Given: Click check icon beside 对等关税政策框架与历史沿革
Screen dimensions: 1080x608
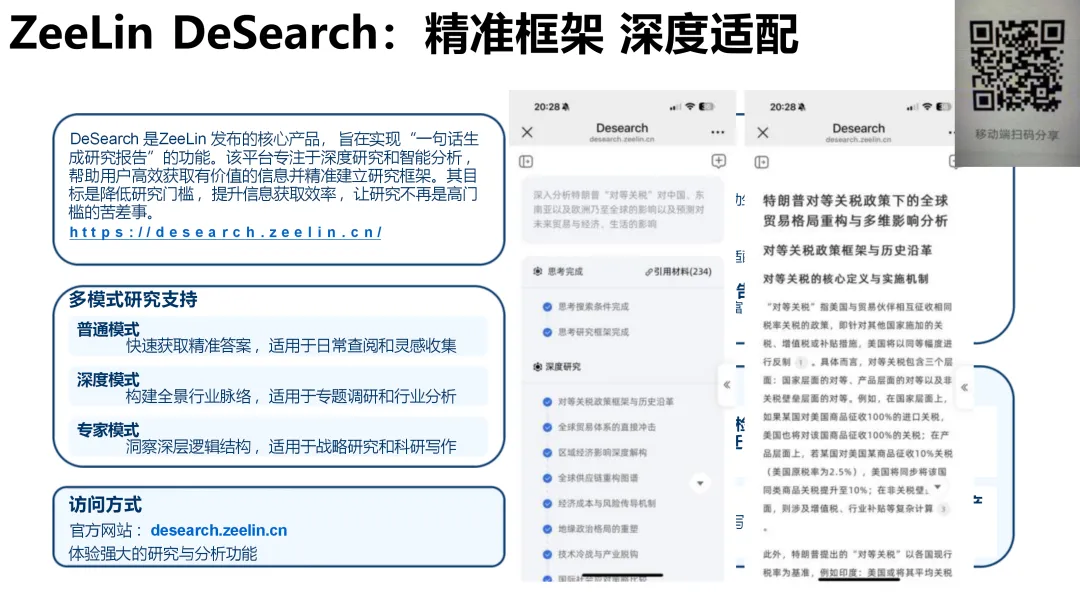Looking at the screenshot, I should coord(547,402).
